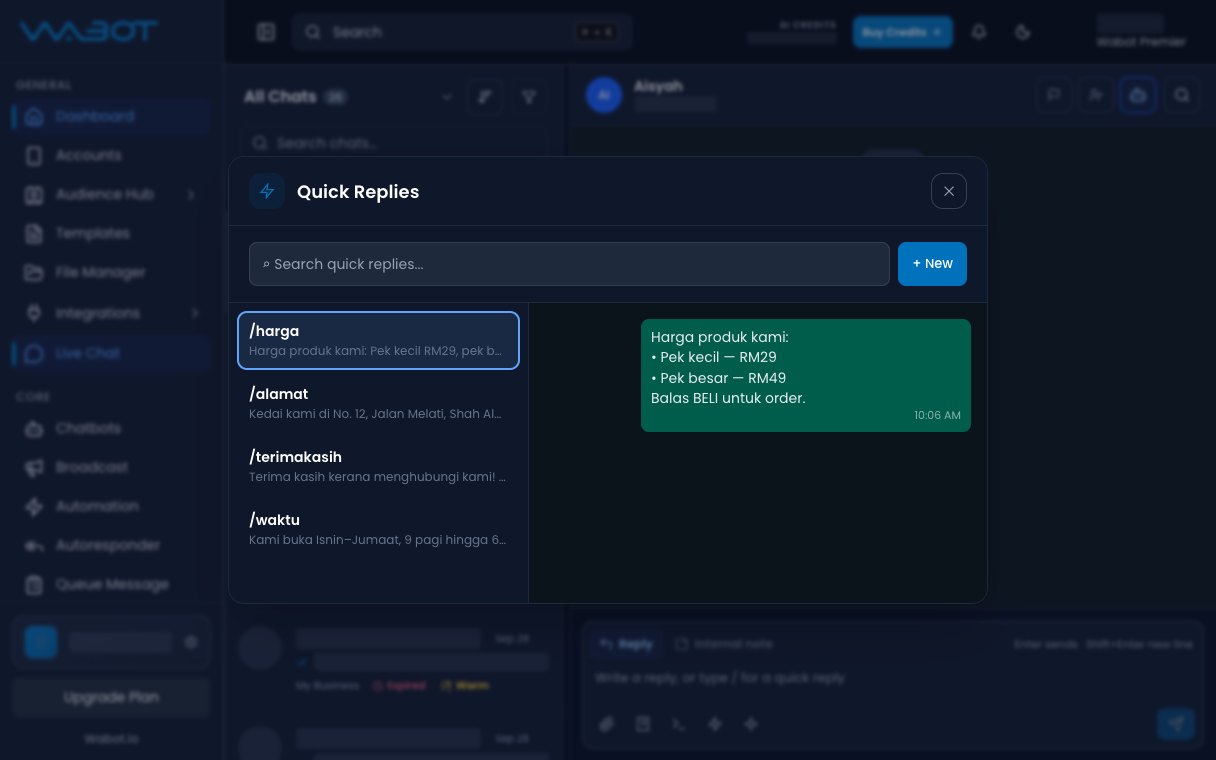Click the highlighted bot icon in chat header
Viewport: 1216px width, 760px height.
pyautogui.click(x=1138, y=95)
